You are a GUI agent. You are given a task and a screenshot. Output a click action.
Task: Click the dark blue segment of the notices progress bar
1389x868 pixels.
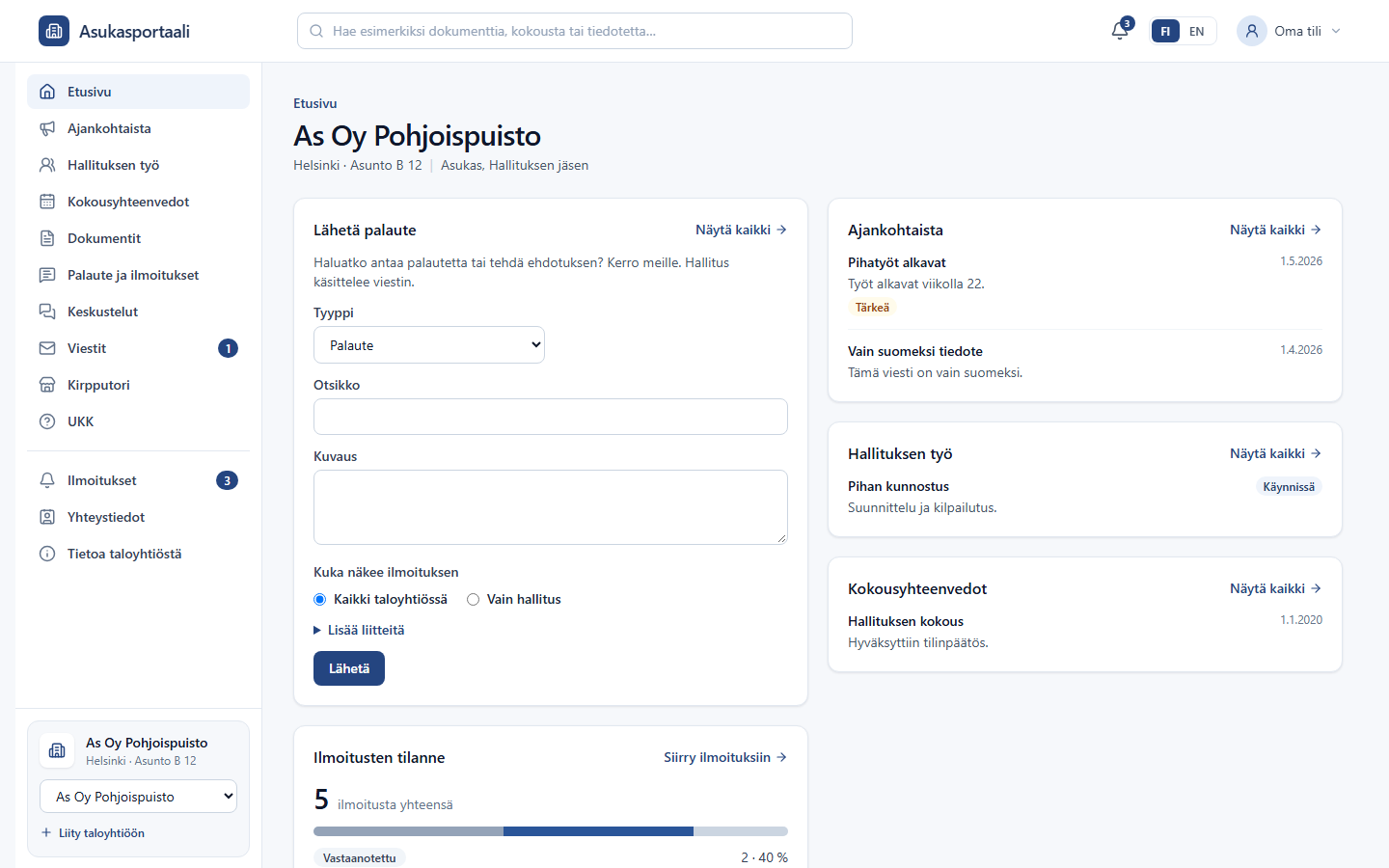pyautogui.click(x=598, y=831)
